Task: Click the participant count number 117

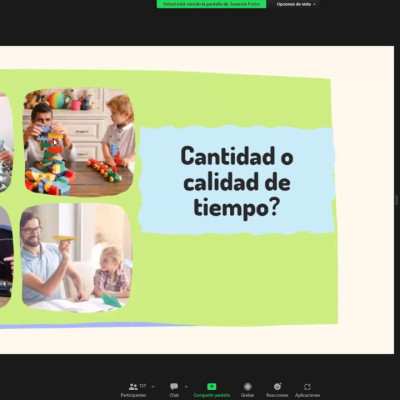Action: point(143,386)
